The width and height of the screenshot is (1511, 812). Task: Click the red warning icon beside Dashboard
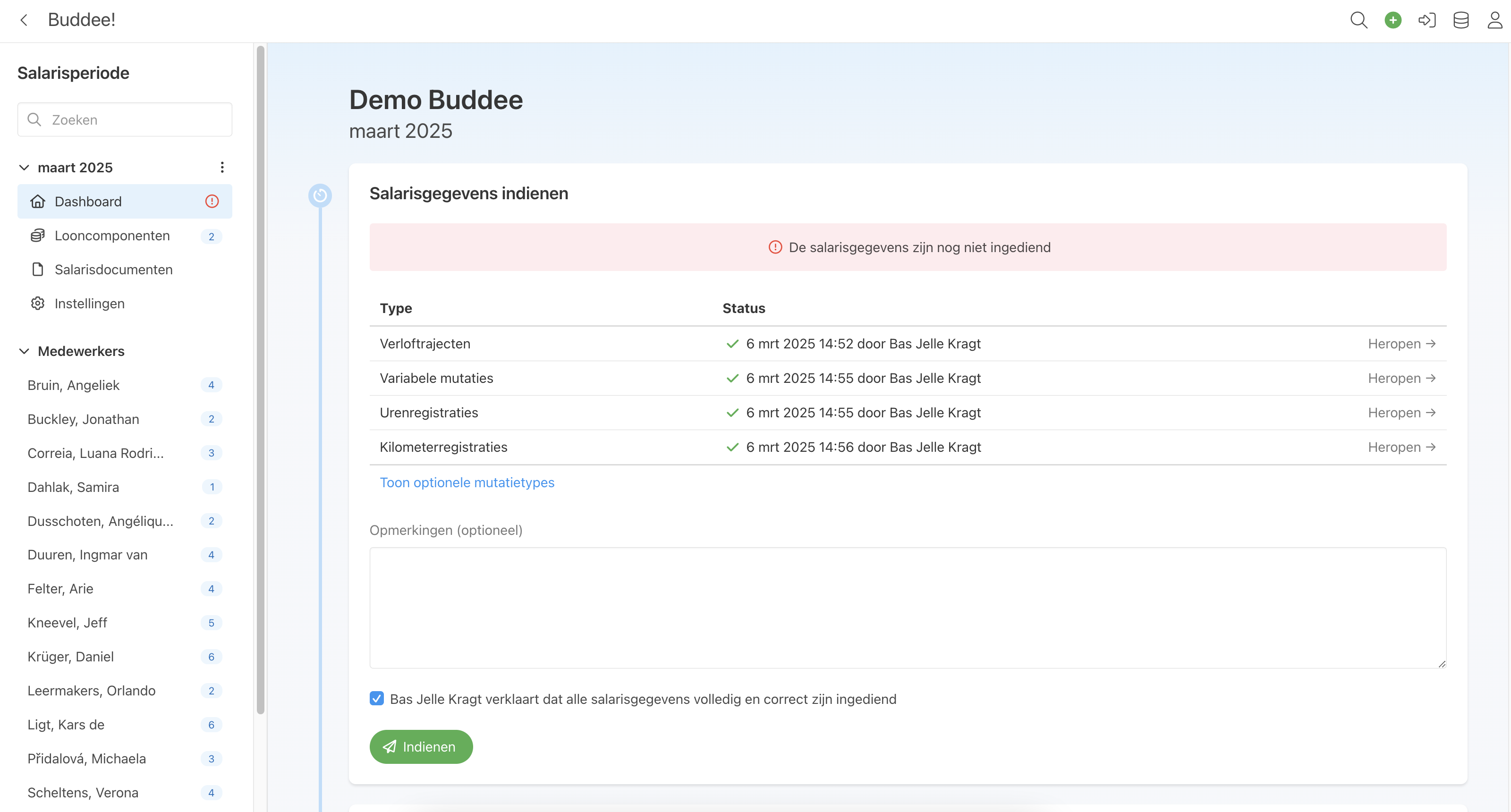(x=212, y=201)
